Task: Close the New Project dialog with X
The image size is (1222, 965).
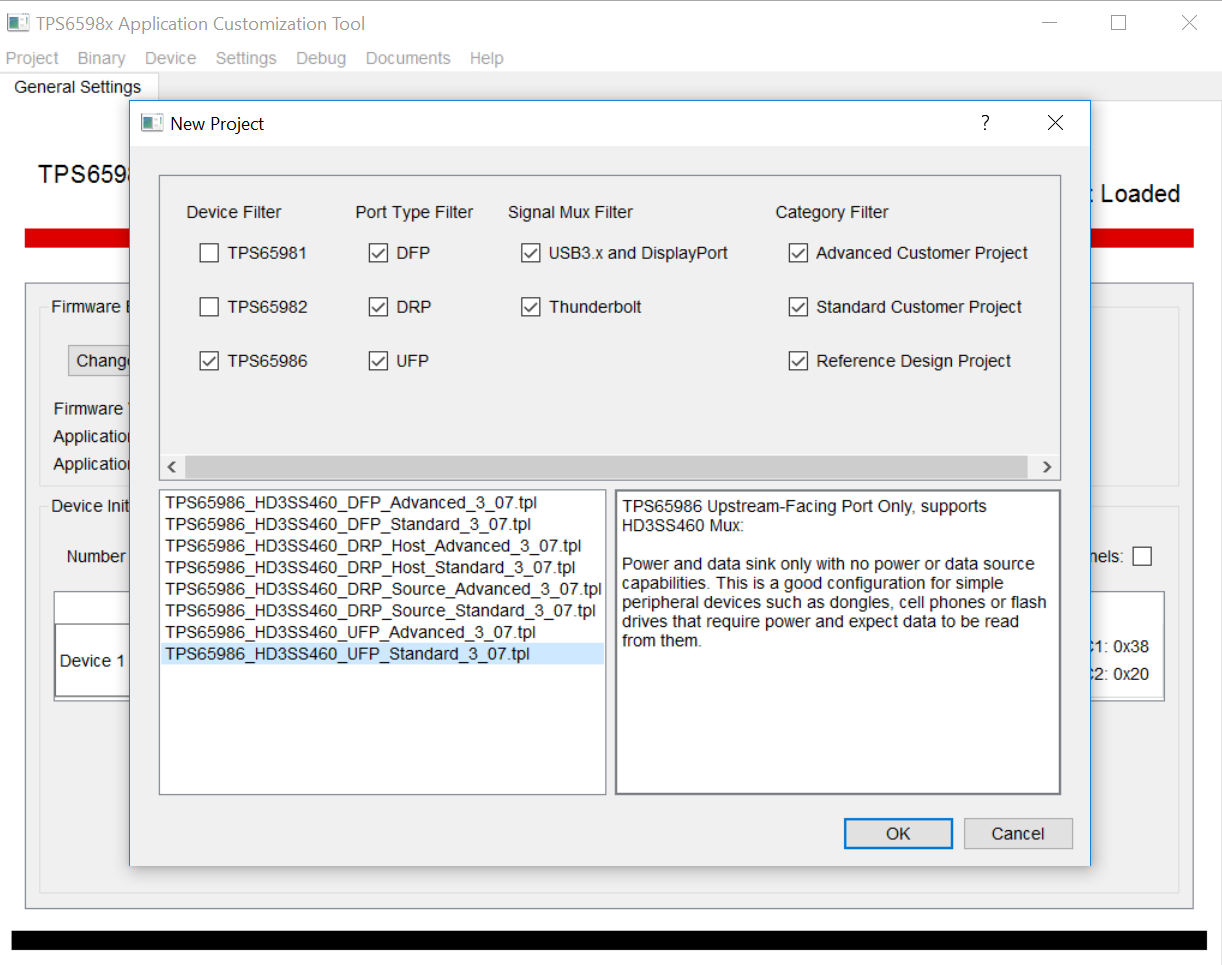Action: click(x=1055, y=123)
